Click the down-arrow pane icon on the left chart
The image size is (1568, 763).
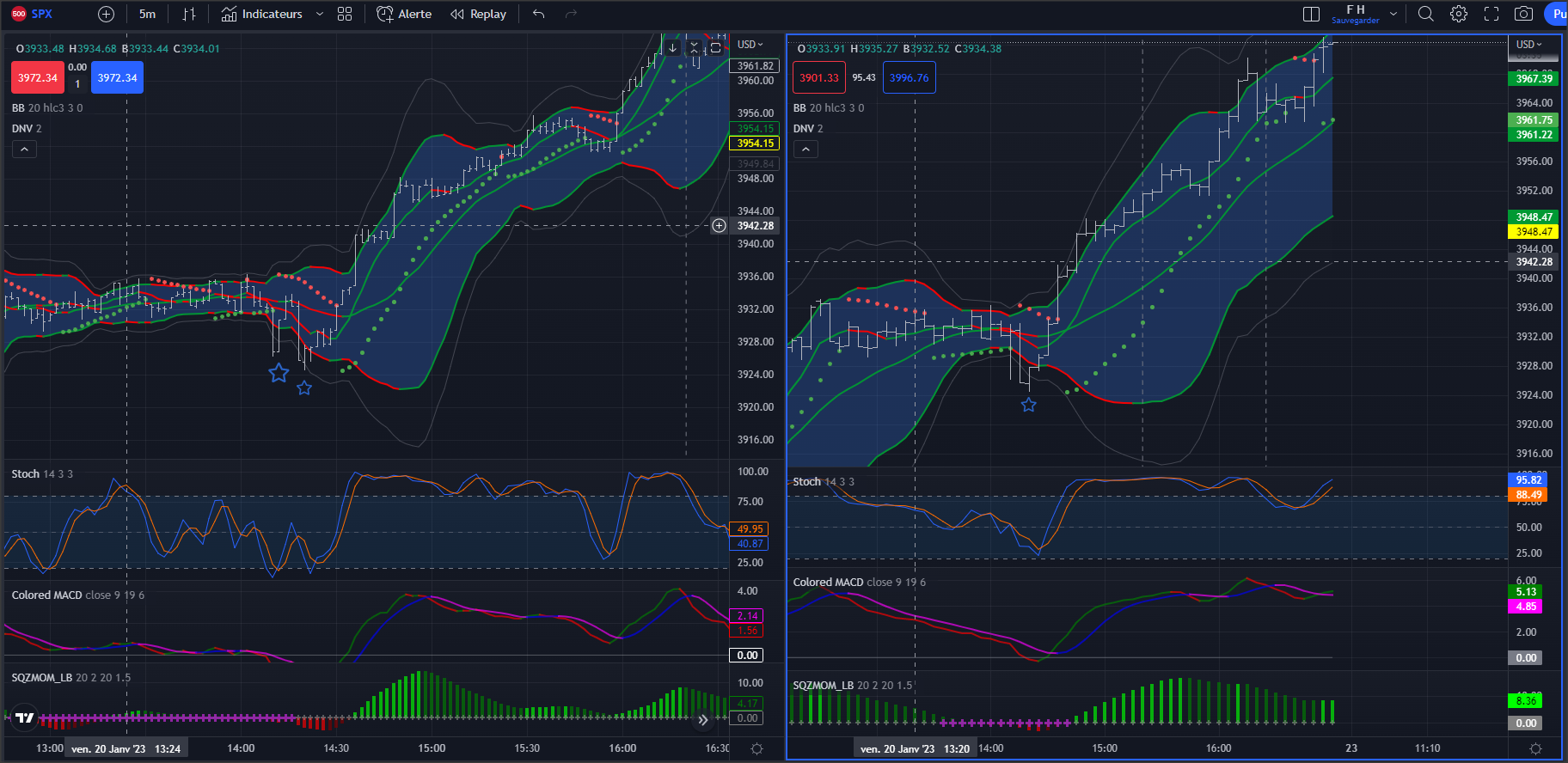coord(672,48)
